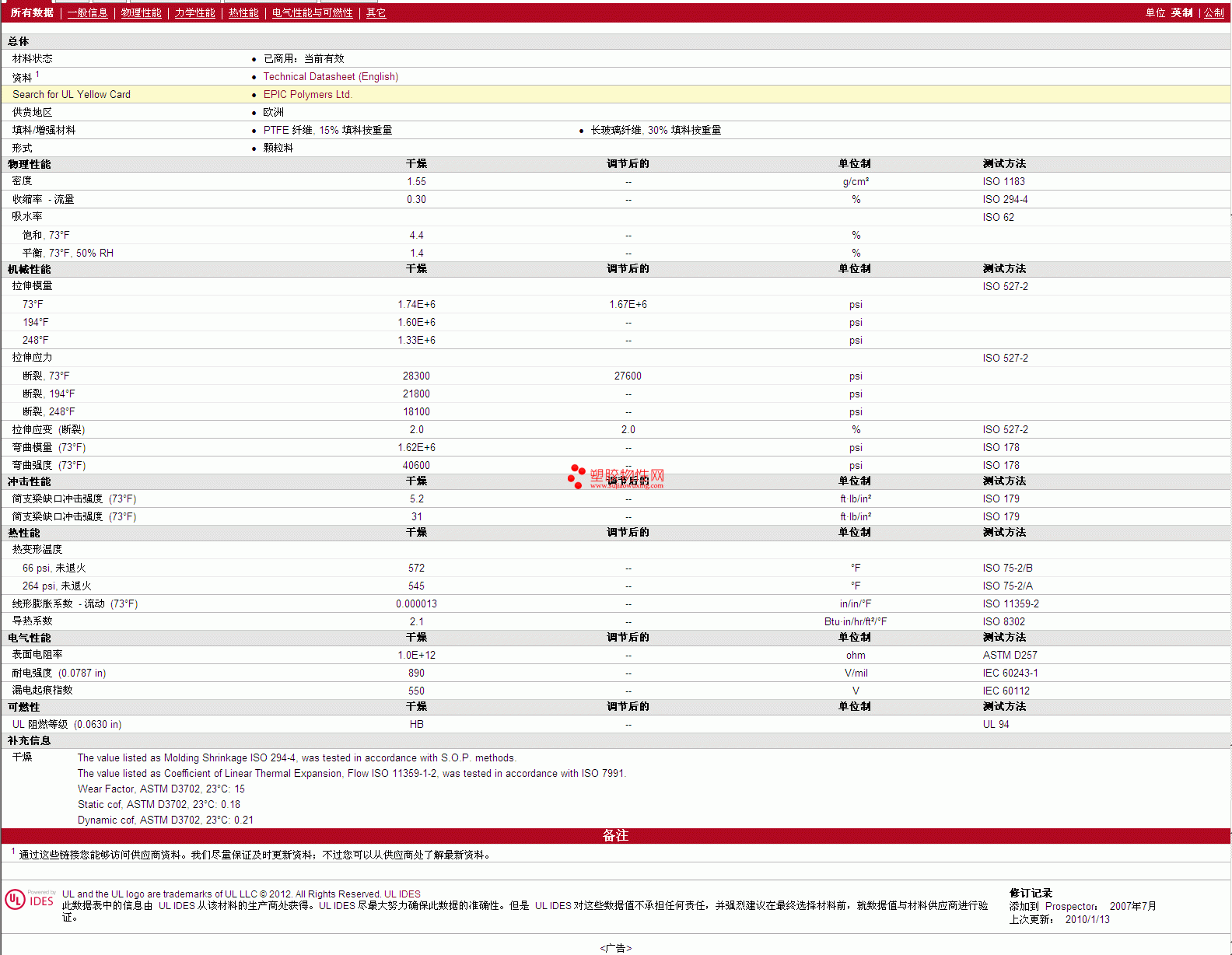
Task: Select tensile modulus value 1.74E+6
Action: click(416, 304)
